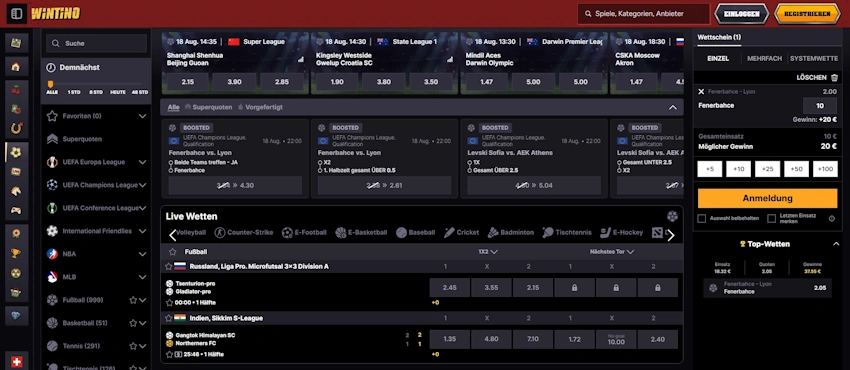The height and width of the screenshot is (370, 850).
Task: Add +100 to the stake
Action: point(825,169)
